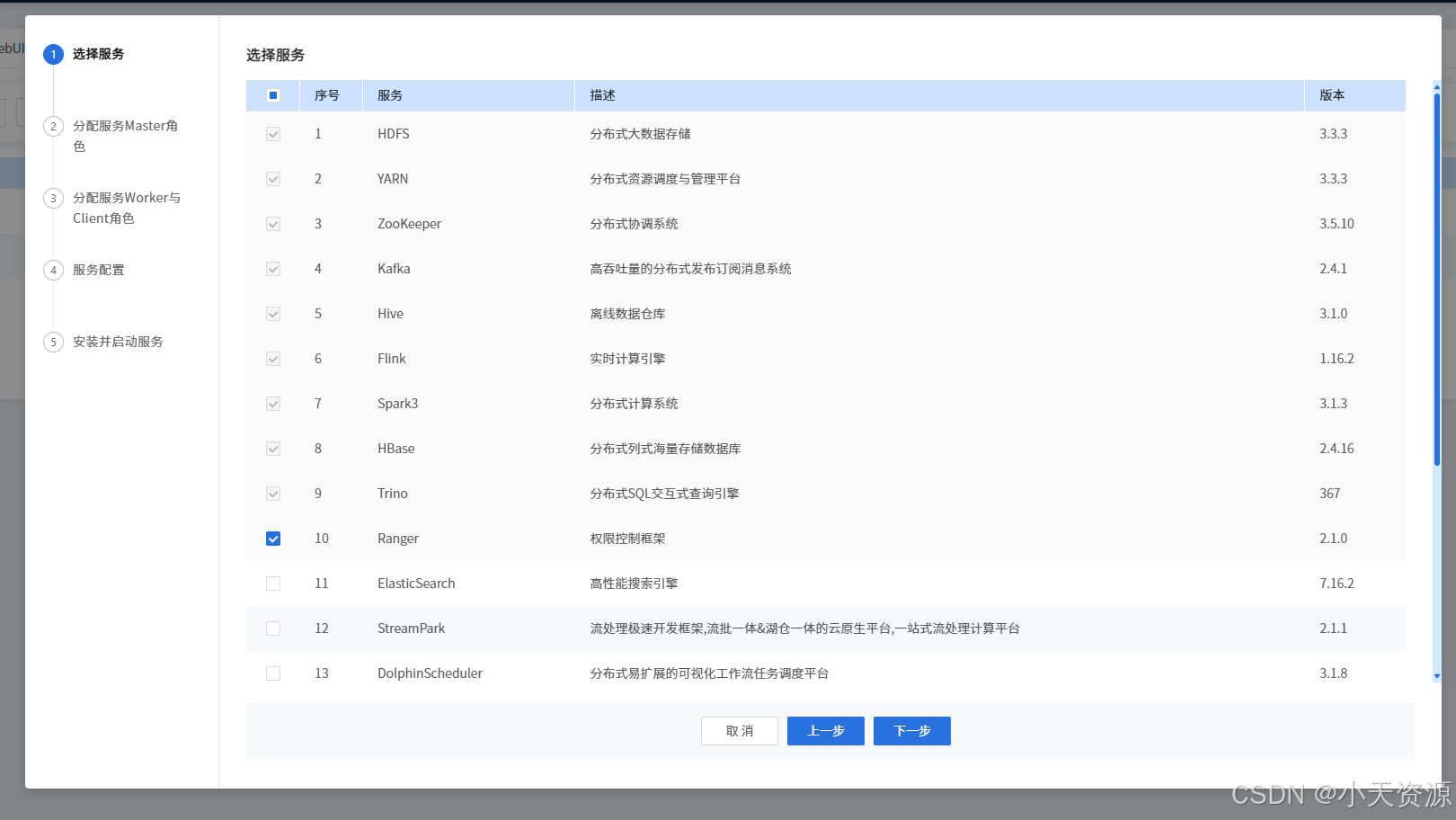This screenshot has width=1456, height=820.
Task: Select the HDFS service name cell
Action: [x=394, y=134]
